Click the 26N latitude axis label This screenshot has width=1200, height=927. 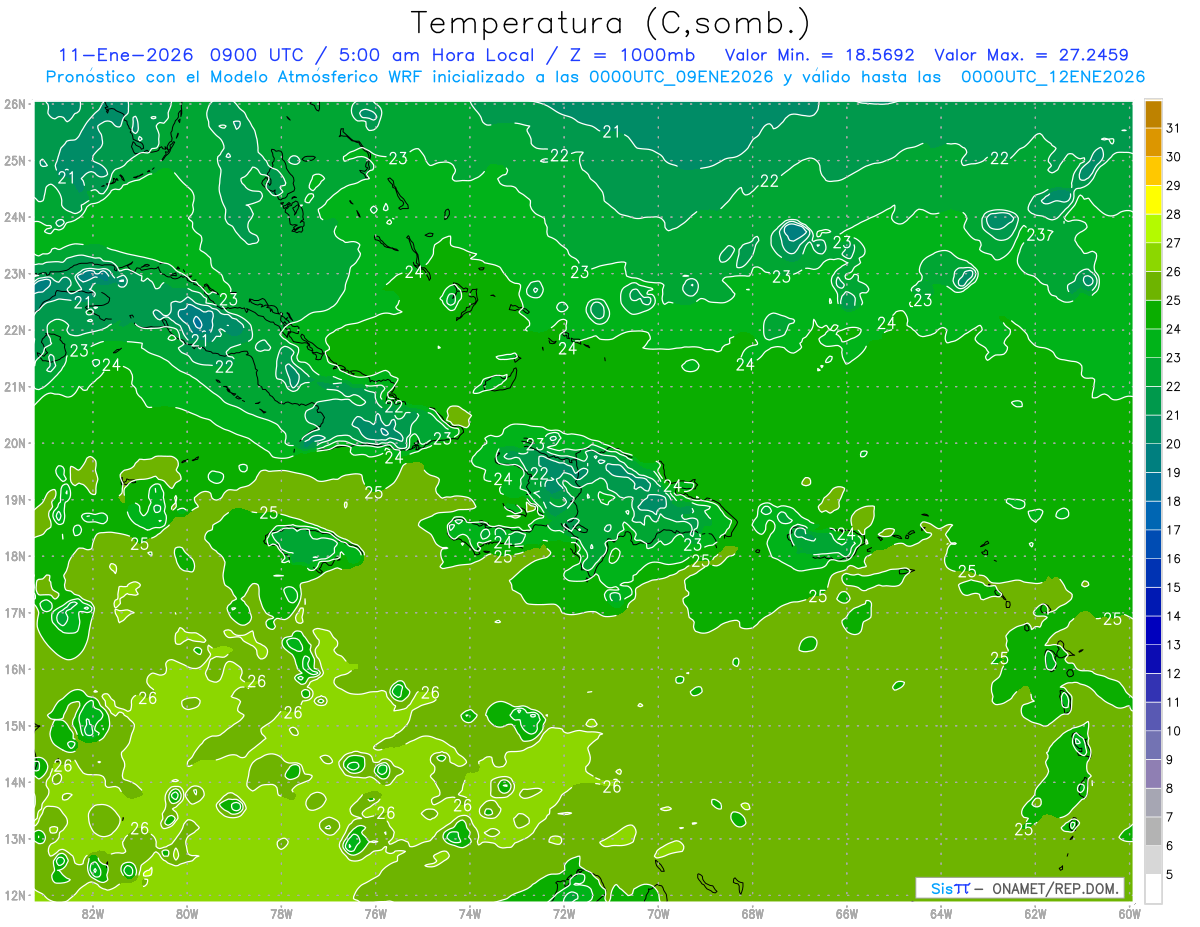pos(14,104)
